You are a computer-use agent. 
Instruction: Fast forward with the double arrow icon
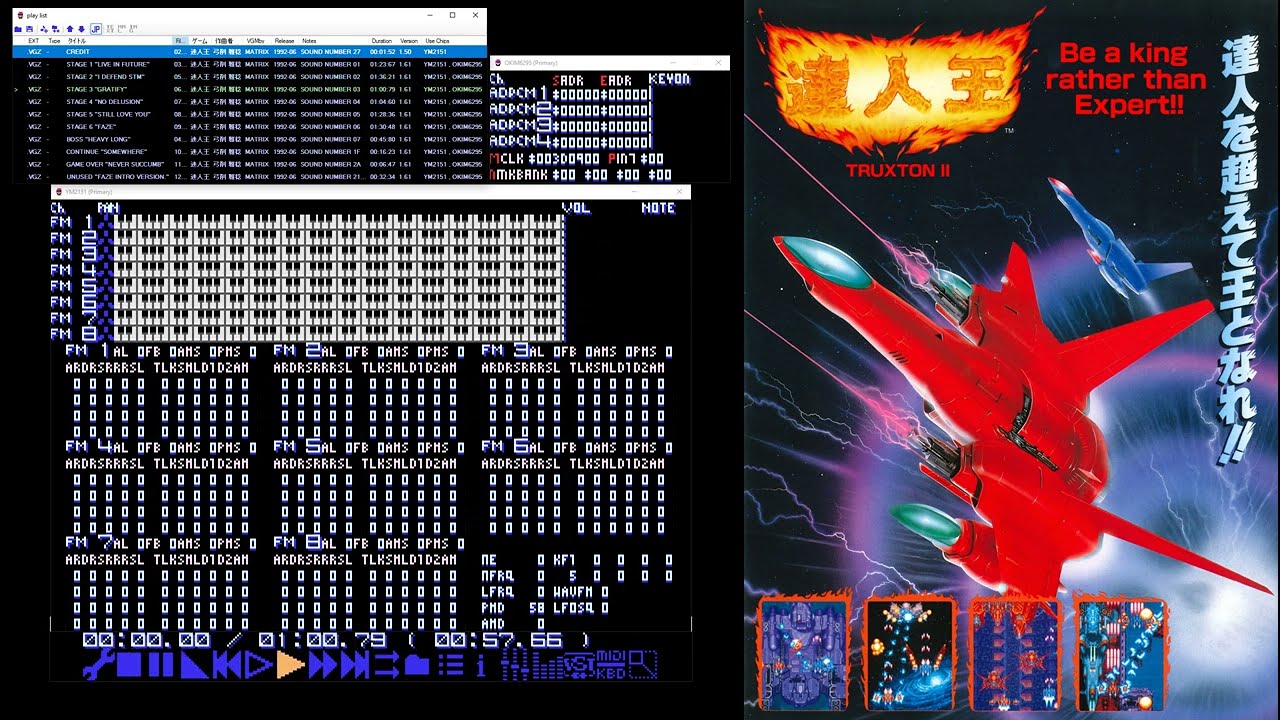point(323,665)
